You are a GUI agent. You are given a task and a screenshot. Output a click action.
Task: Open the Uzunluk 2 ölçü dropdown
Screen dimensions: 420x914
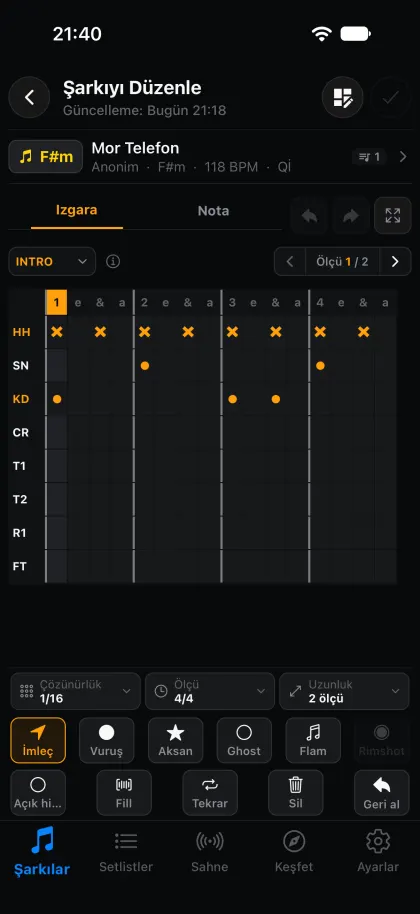(x=344, y=691)
